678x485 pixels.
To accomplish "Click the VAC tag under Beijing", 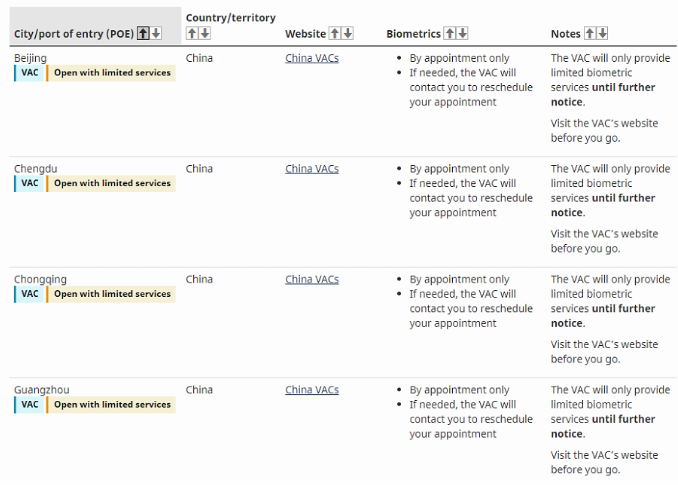I will [x=30, y=73].
